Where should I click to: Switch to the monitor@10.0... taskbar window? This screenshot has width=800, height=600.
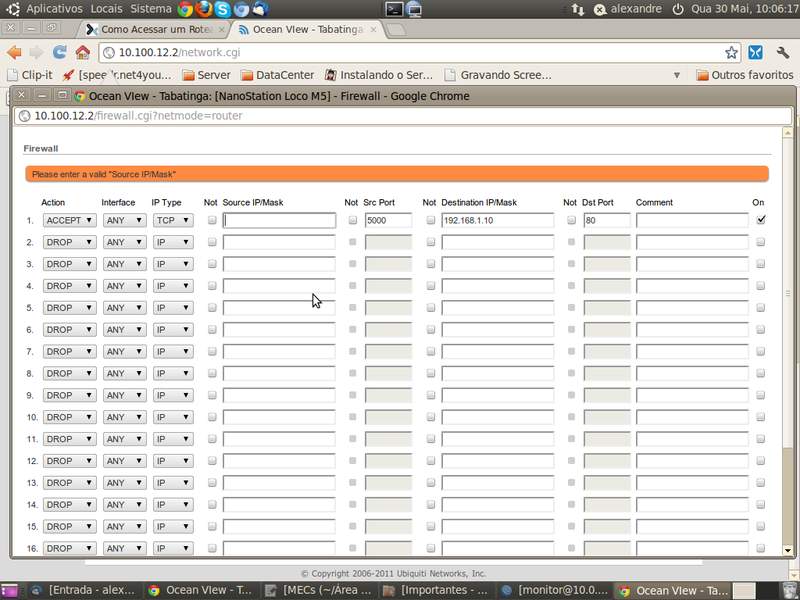tap(555, 590)
